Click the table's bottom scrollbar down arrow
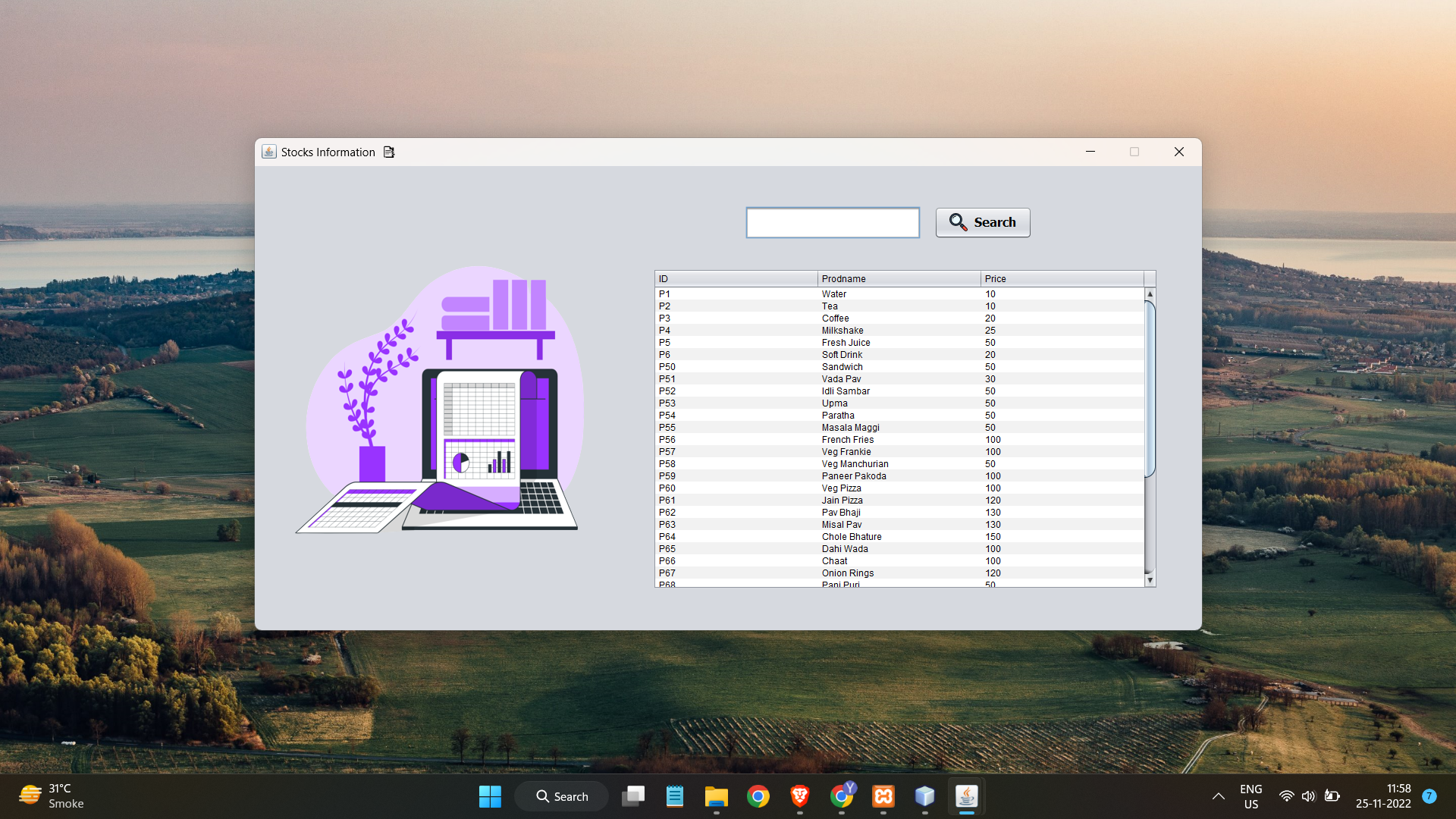The height and width of the screenshot is (819, 1456). pyautogui.click(x=1150, y=580)
